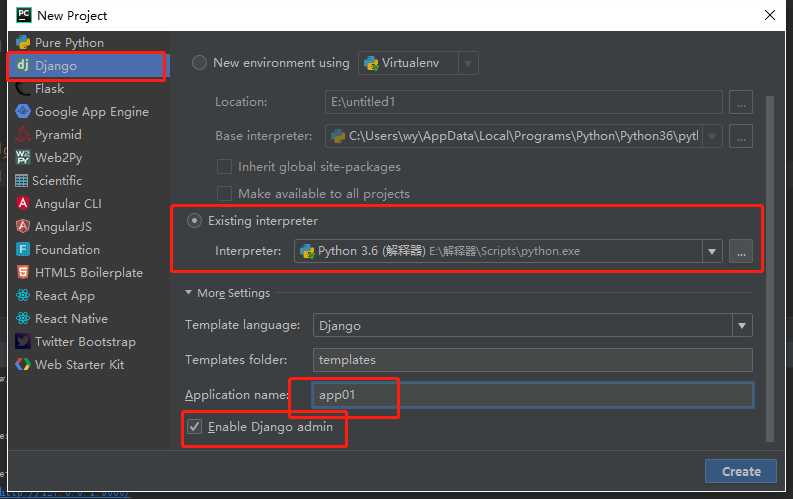
Task: Uncheck Enable Django admin checkbox
Action: pyautogui.click(x=194, y=427)
